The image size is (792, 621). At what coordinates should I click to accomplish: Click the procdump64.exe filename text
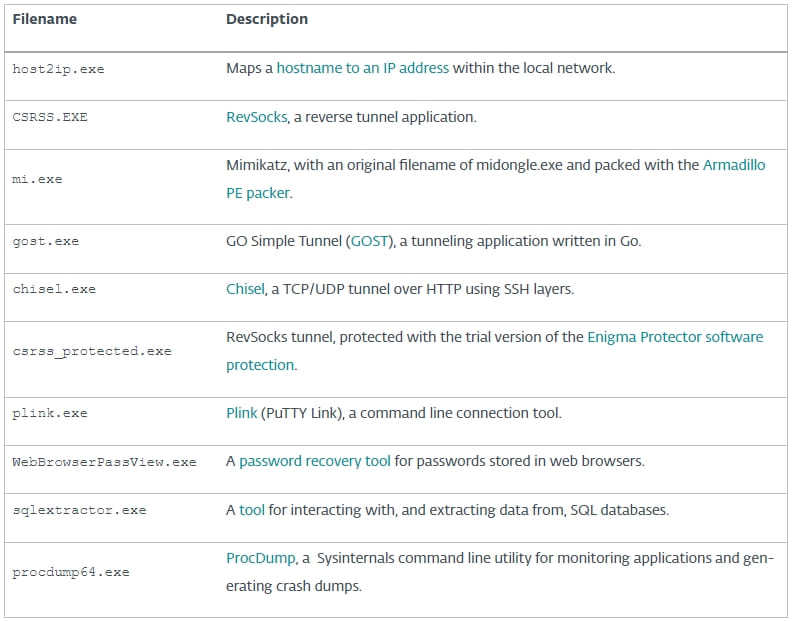pyautogui.click(x=71, y=572)
